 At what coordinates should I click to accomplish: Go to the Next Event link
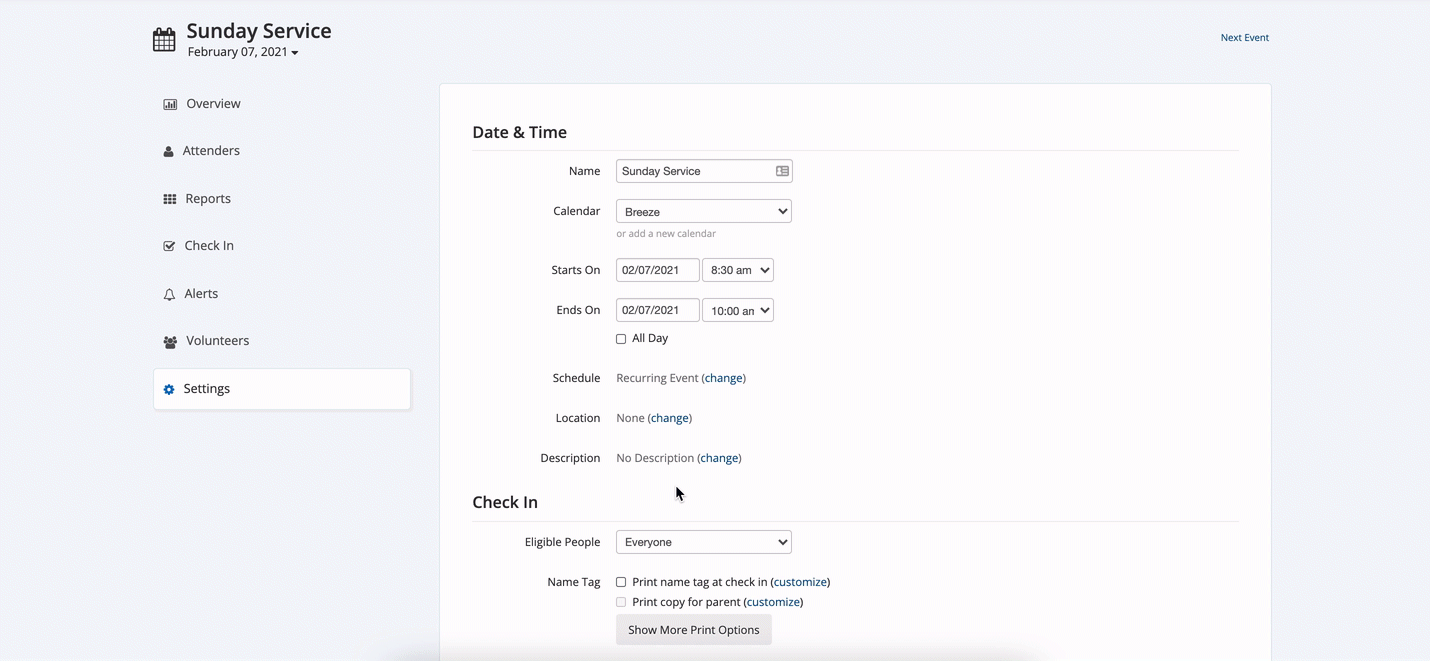[1244, 38]
